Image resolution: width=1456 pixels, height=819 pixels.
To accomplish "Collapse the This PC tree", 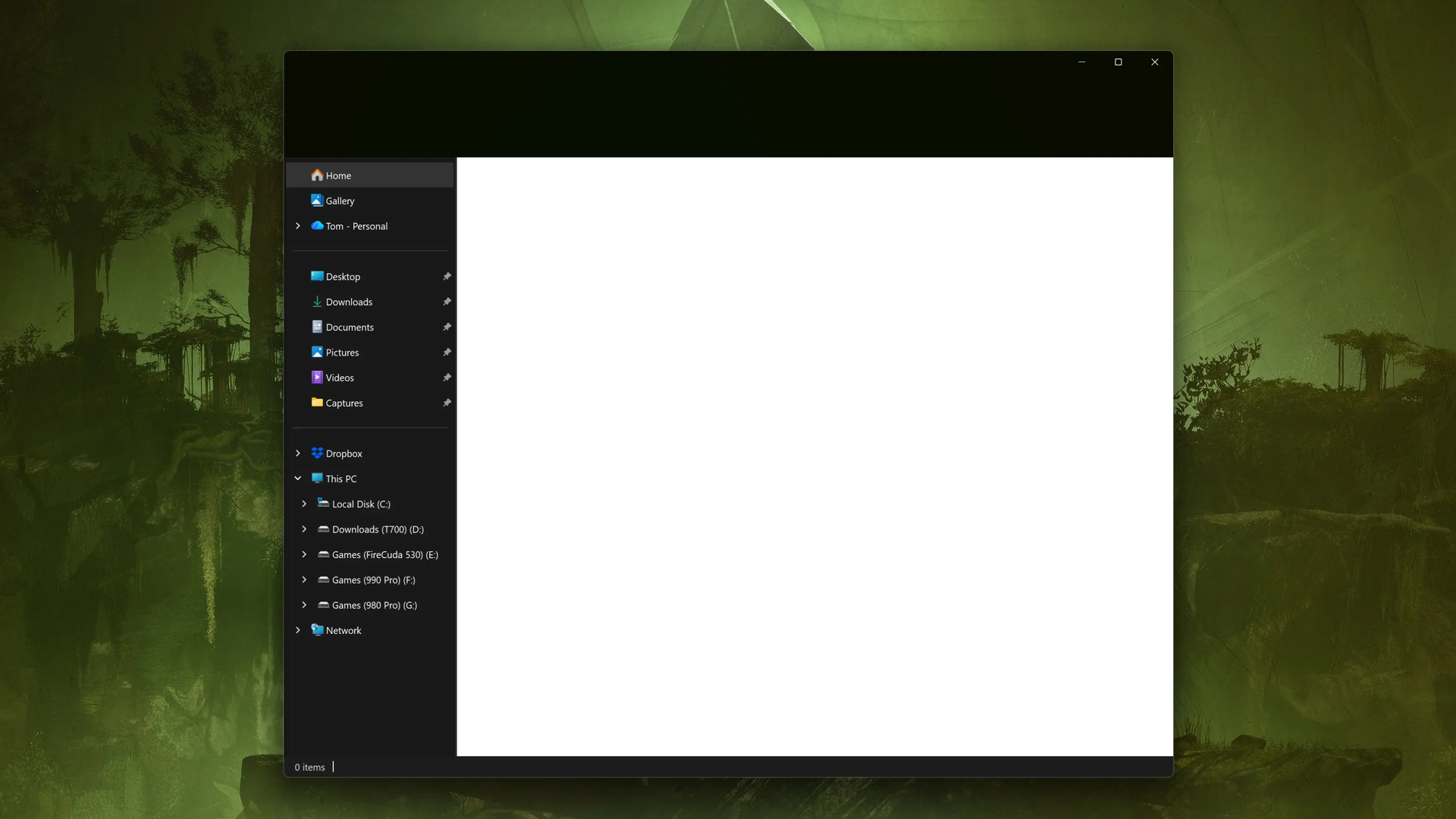I will pos(297,478).
